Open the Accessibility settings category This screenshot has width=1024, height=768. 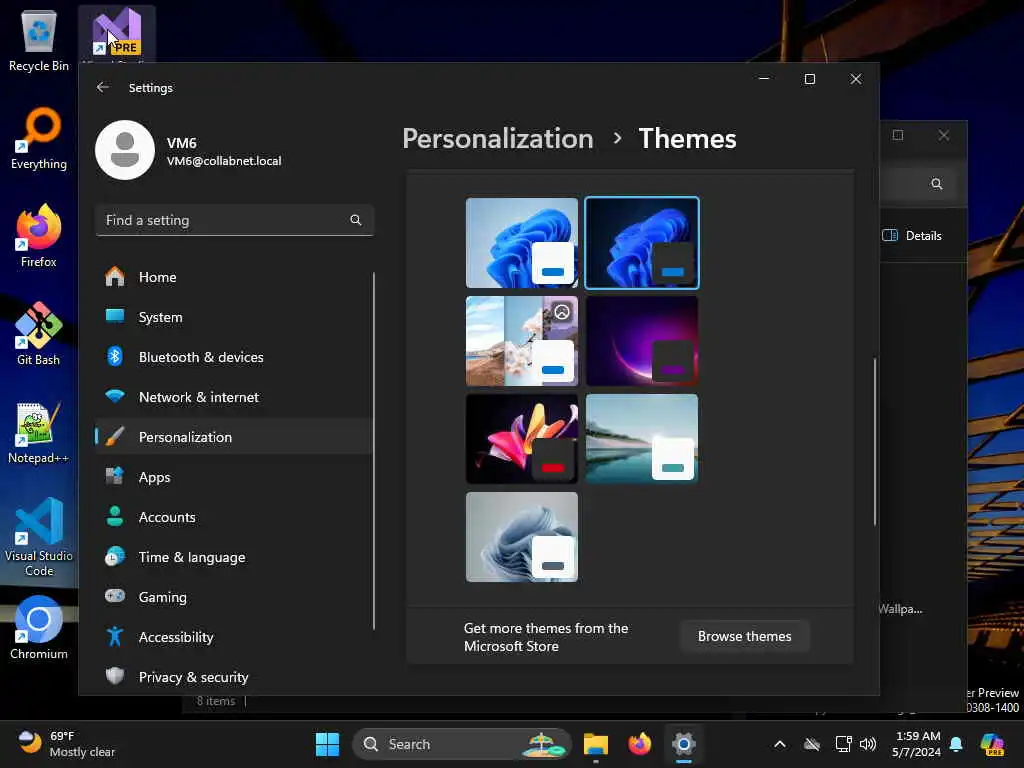tap(234, 637)
